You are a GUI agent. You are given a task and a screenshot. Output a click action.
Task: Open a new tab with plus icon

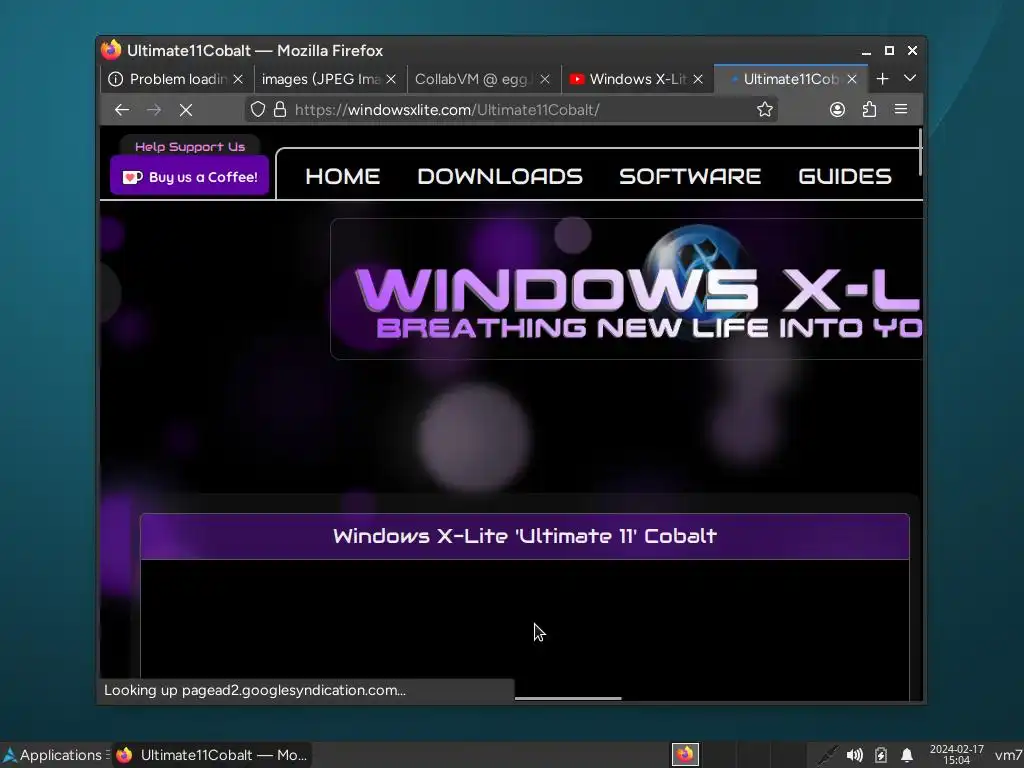(x=882, y=78)
